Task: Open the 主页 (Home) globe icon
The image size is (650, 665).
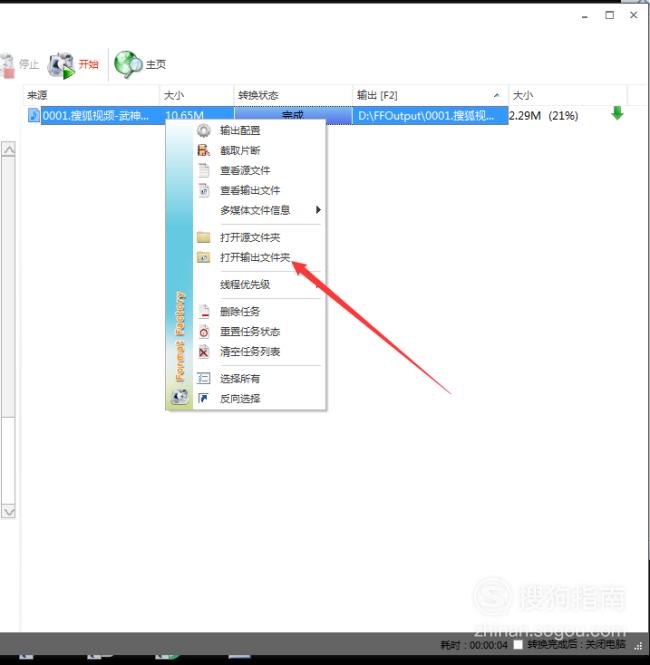Action: pyautogui.click(x=128, y=64)
